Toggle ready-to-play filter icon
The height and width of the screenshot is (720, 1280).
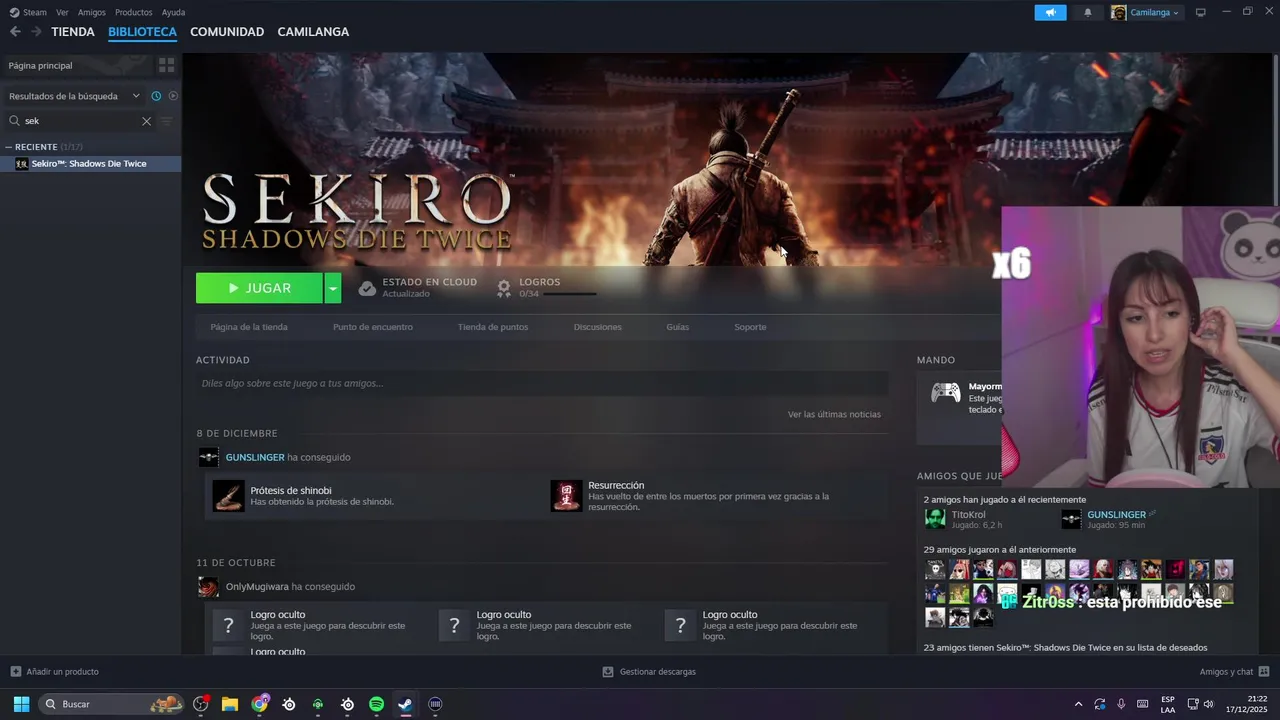coord(173,96)
